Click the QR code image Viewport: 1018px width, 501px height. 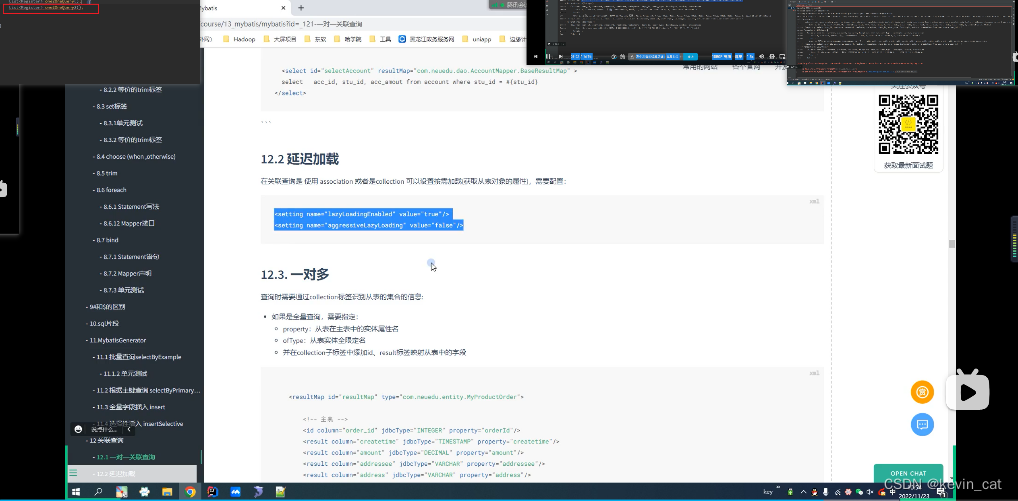click(908, 125)
